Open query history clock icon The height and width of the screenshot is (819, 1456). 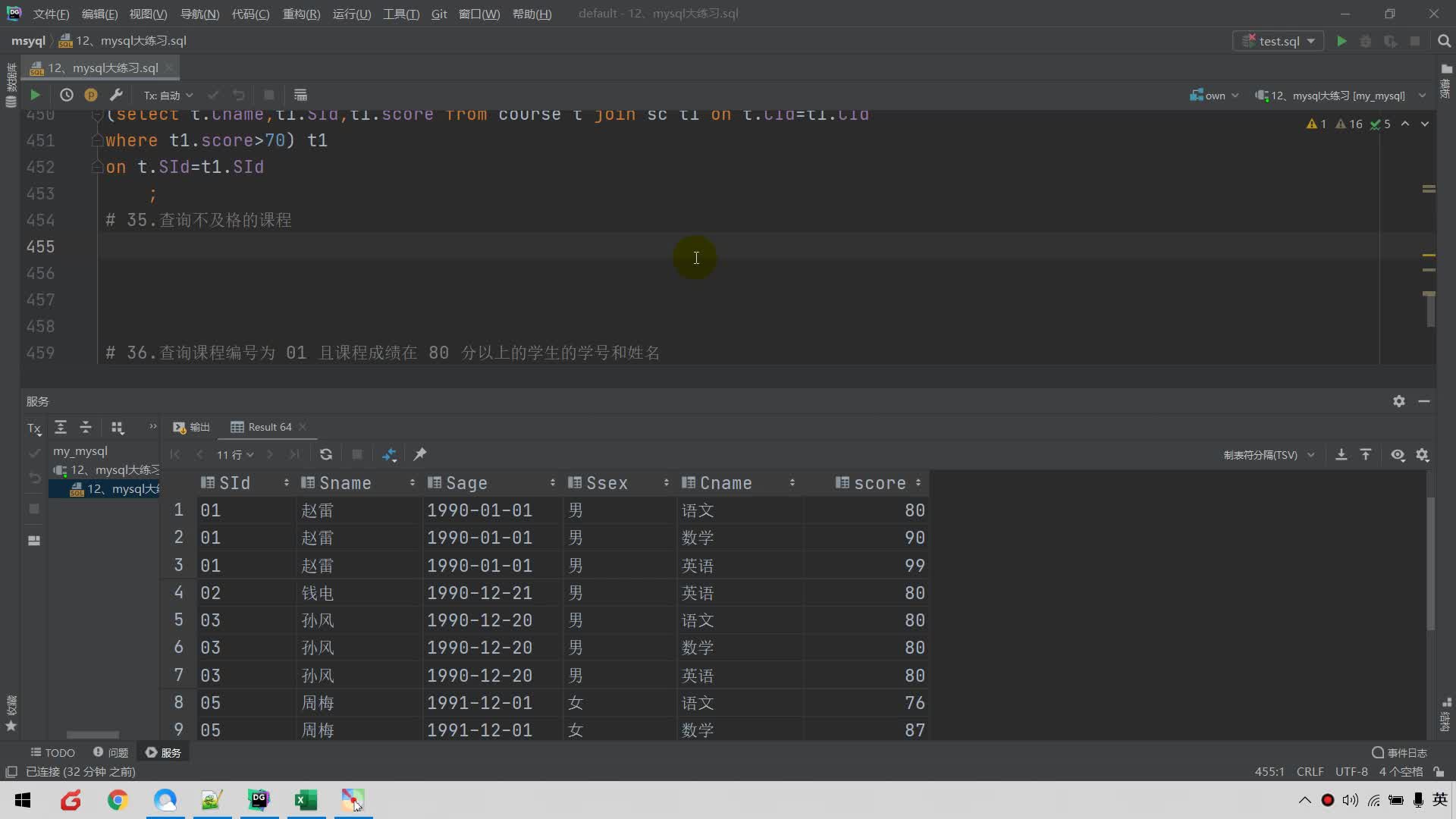pos(67,95)
